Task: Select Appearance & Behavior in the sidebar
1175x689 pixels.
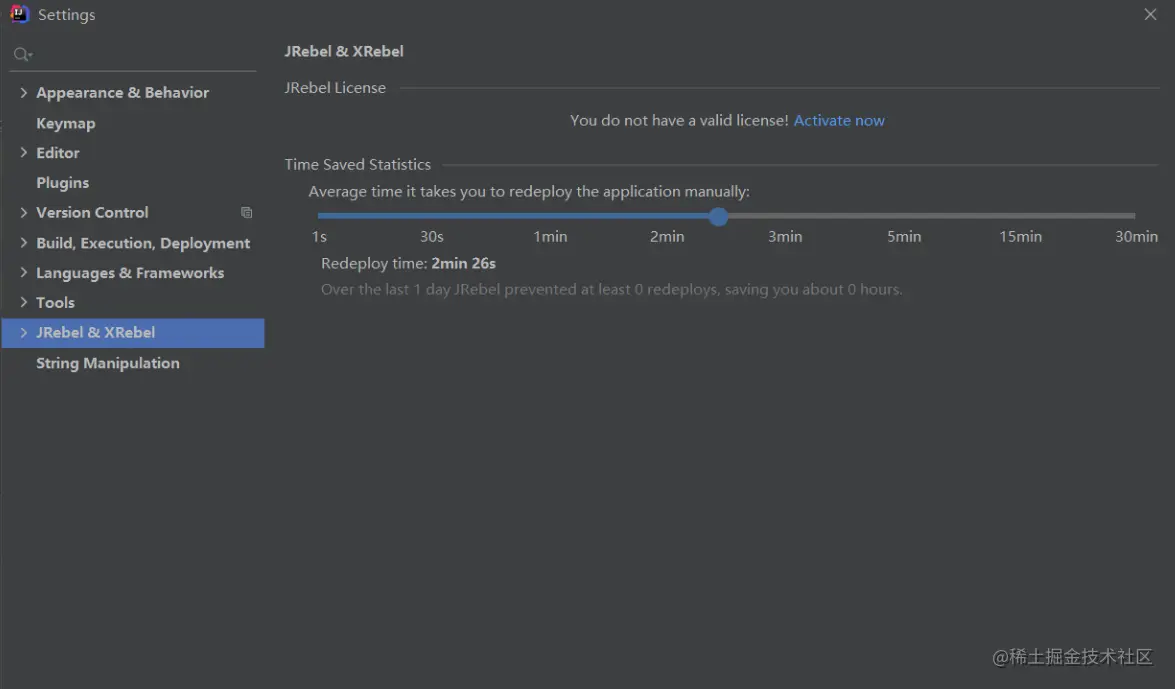Action: (122, 92)
